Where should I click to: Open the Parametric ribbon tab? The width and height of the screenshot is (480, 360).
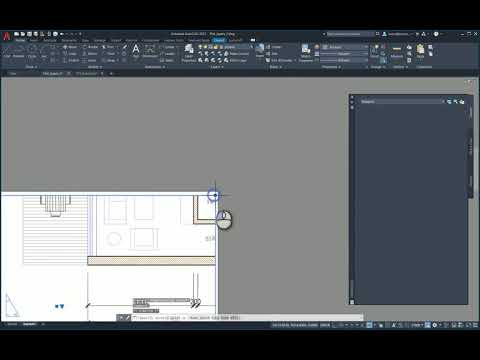(69, 40)
